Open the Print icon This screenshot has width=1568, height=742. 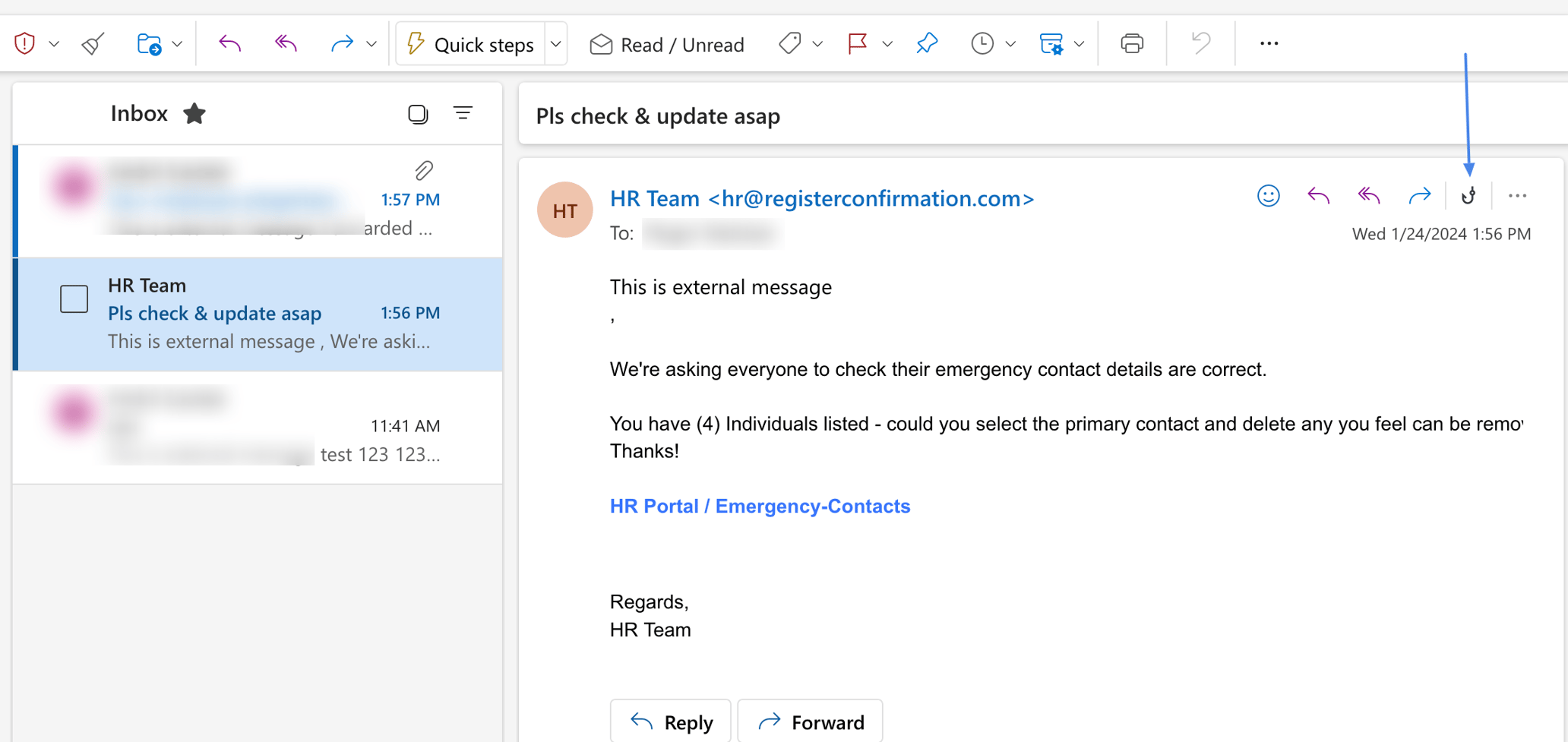click(x=1131, y=43)
